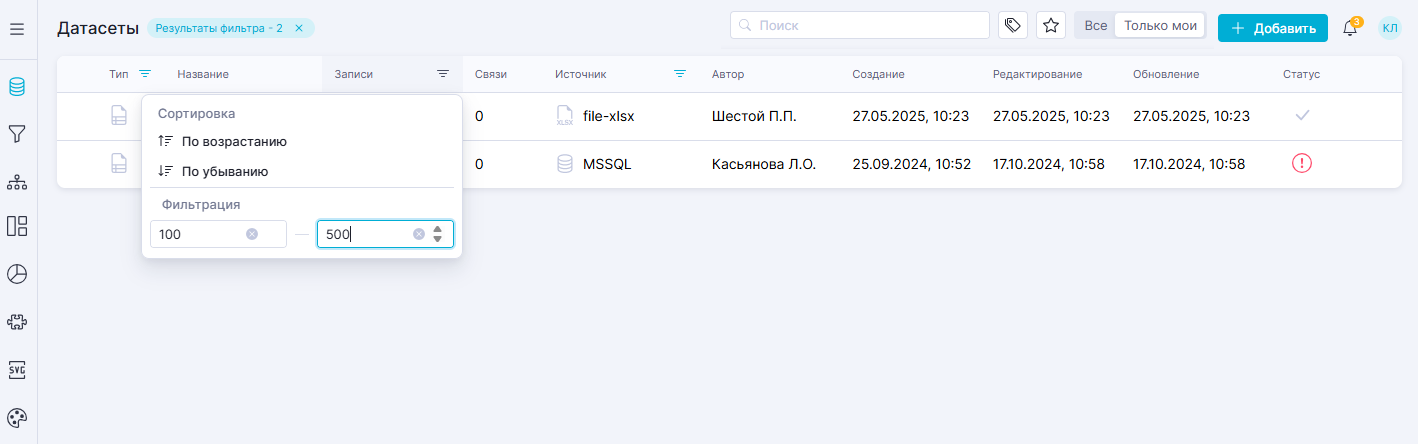Viewport: 1418px width, 444px height.
Task: Switch to "Все" datasets view
Action: (1095, 26)
